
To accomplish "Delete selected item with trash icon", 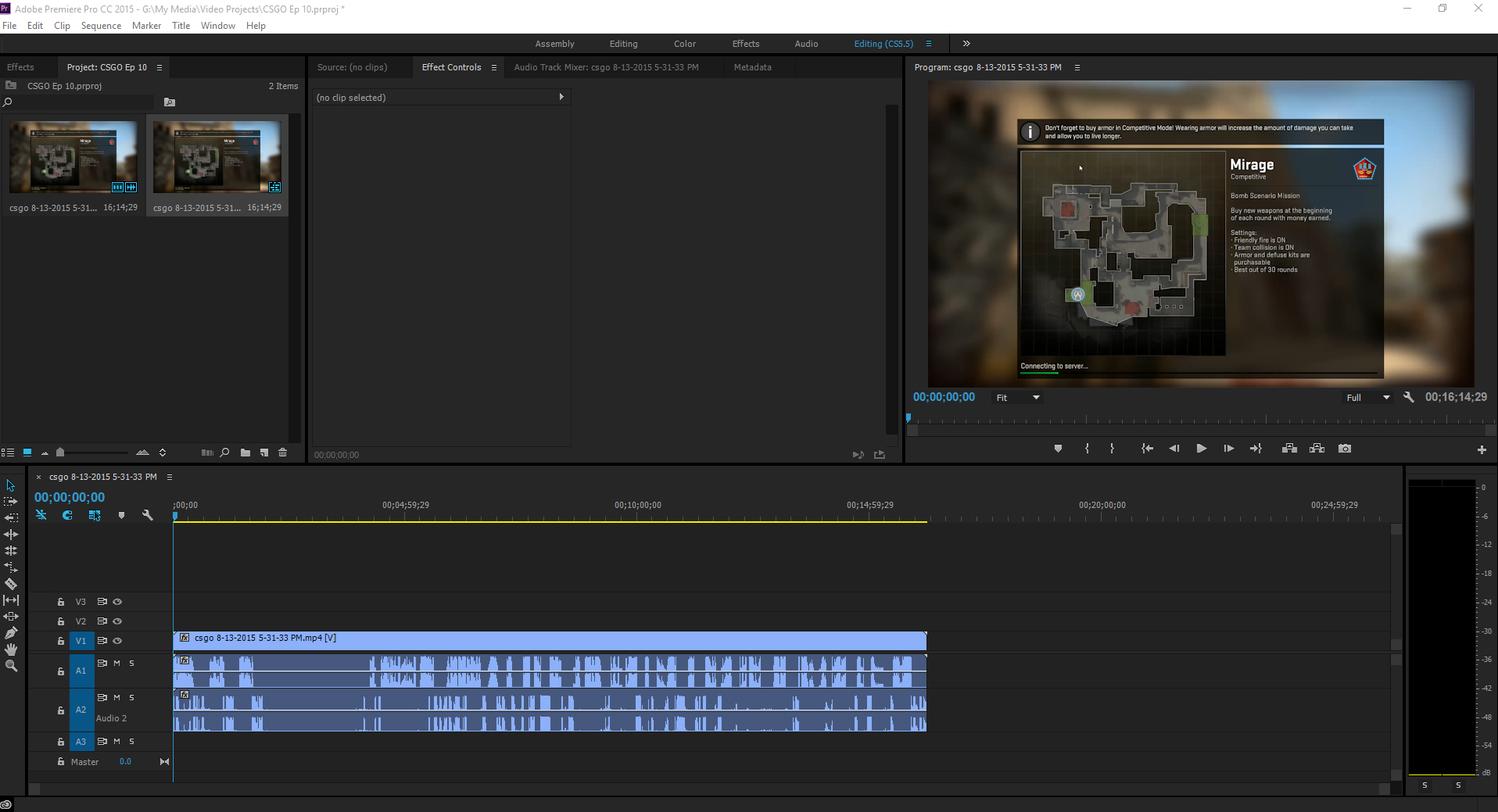I will (283, 453).
